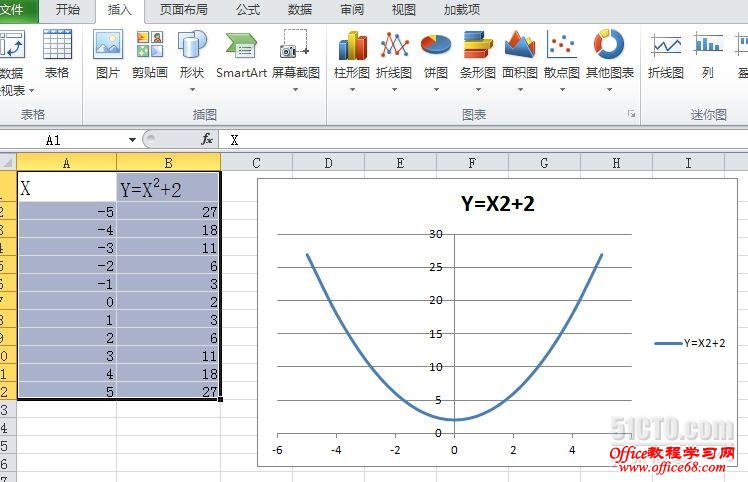Insert a Column chart

[x=352, y=60]
